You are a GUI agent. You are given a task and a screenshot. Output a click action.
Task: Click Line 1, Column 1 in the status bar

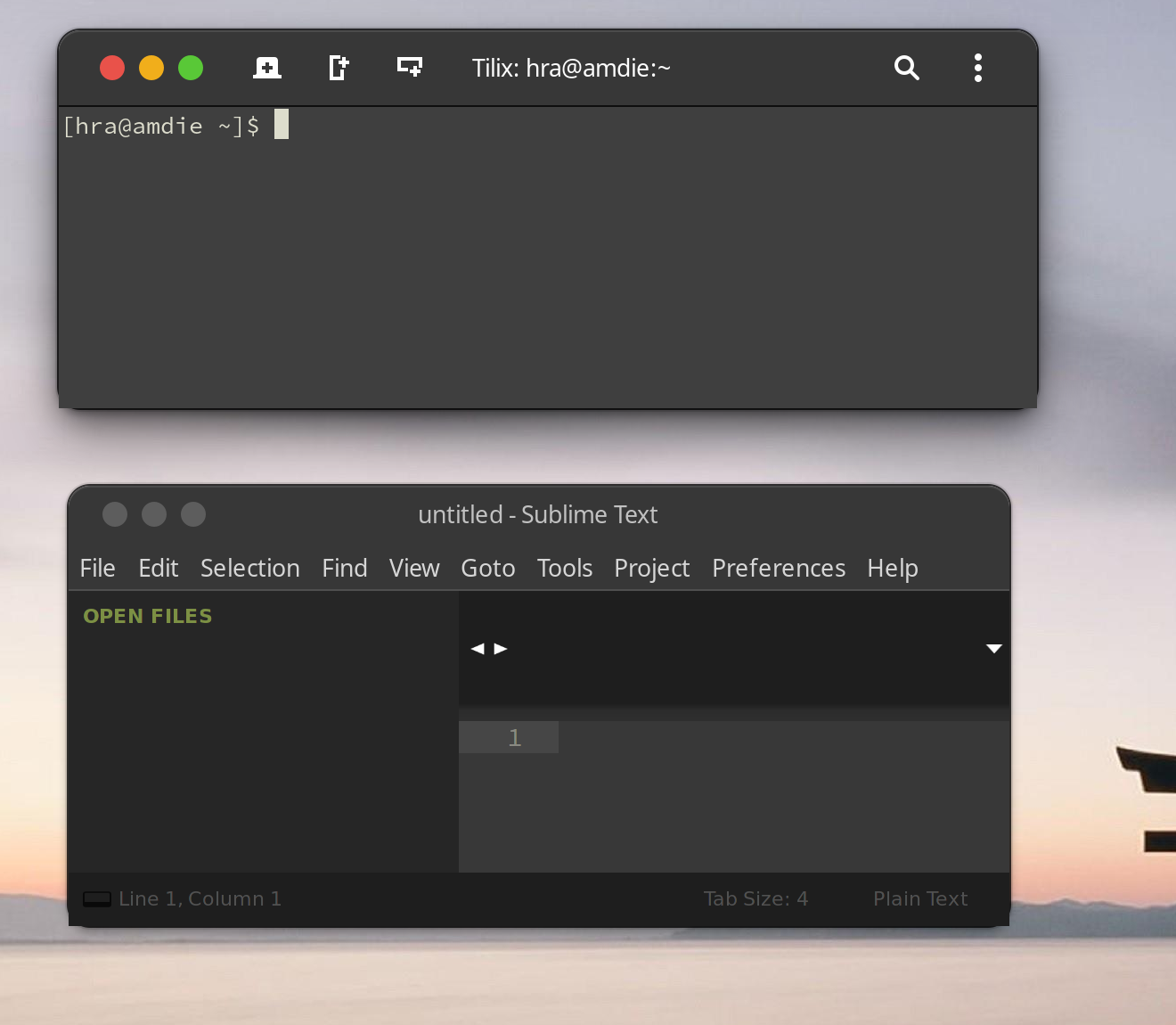[x=200, y=898]
